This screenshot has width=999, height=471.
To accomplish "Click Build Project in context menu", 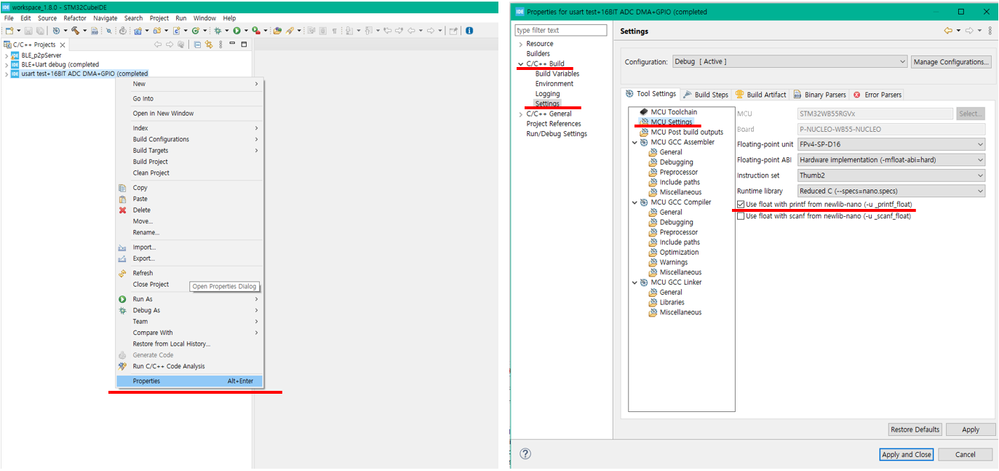I will [x=150, y=162].
